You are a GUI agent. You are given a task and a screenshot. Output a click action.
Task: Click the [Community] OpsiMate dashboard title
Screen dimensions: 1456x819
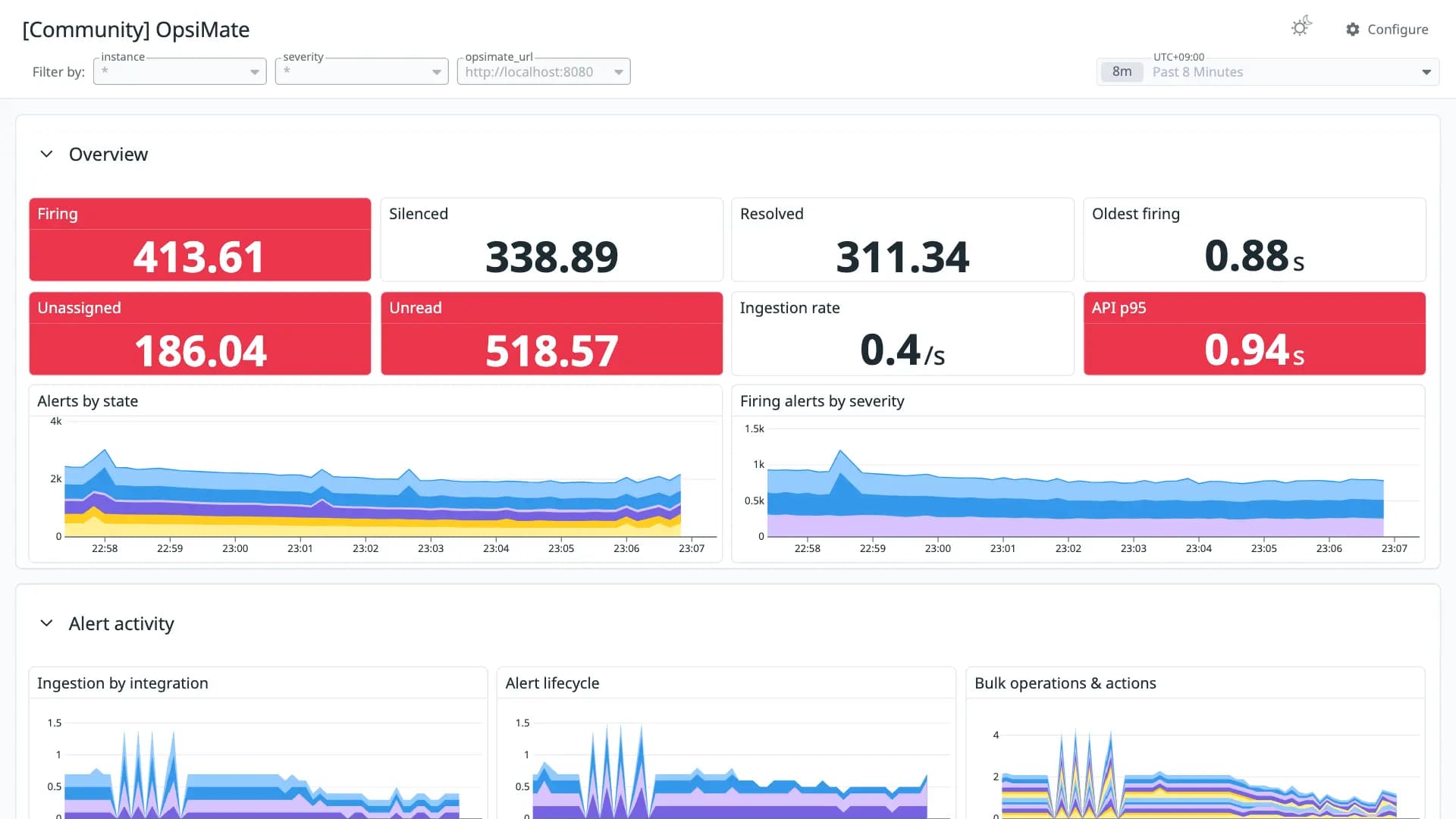tap(136, 30)
